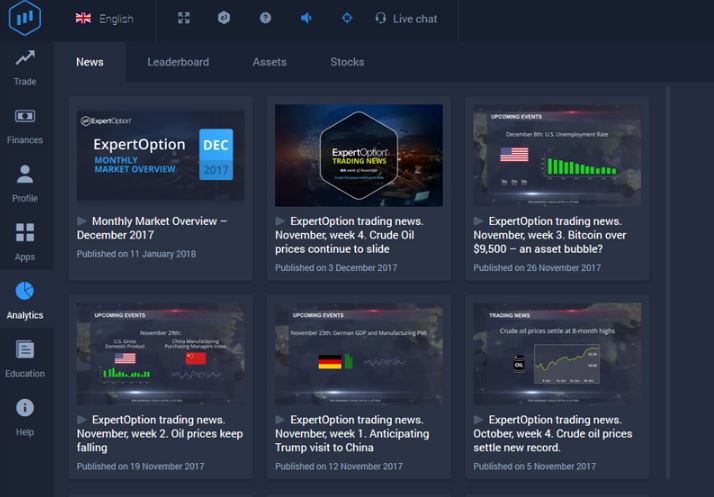Open the question mark help icon

click(265, 18)
